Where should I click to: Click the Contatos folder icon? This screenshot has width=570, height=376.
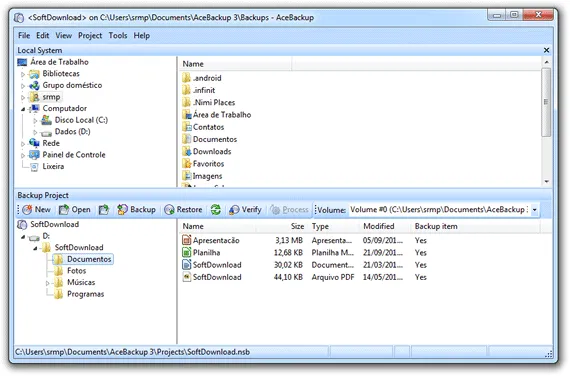[187, 127]
